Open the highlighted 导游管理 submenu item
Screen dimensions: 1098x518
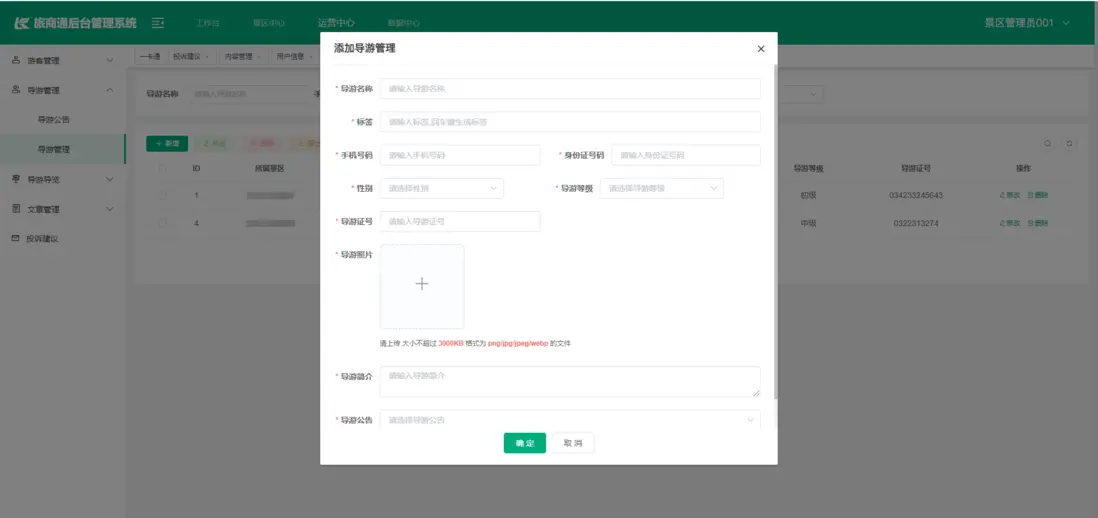point(62,149)
